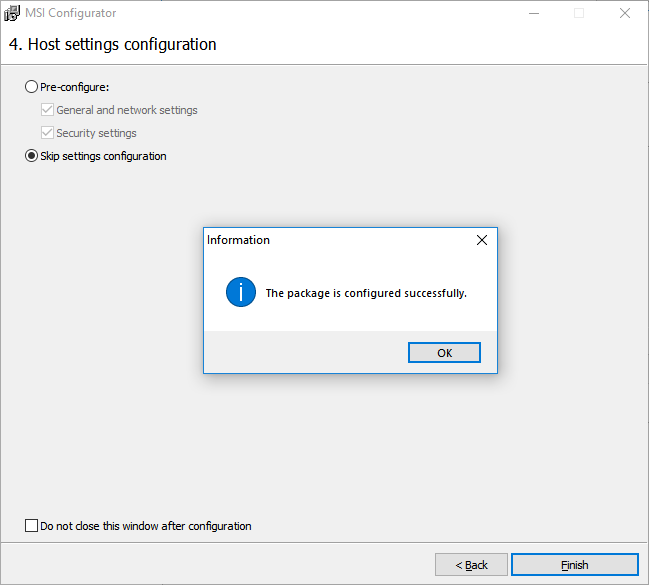Viewport: 649px width, 585px height.
Task: Click the package configured successfully message
Action: click(x=366, y=293)
